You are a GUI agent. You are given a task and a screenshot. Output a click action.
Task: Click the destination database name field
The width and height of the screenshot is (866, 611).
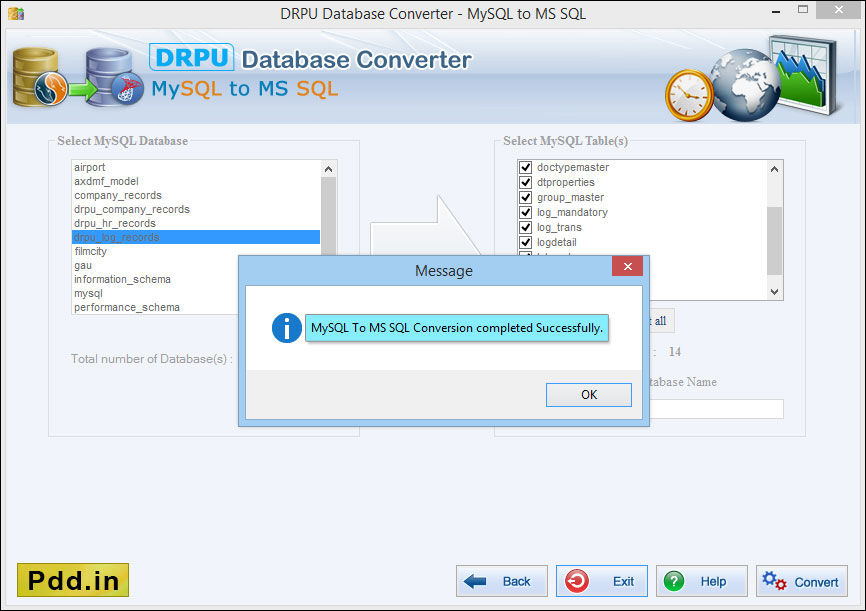tap(716, 409)
